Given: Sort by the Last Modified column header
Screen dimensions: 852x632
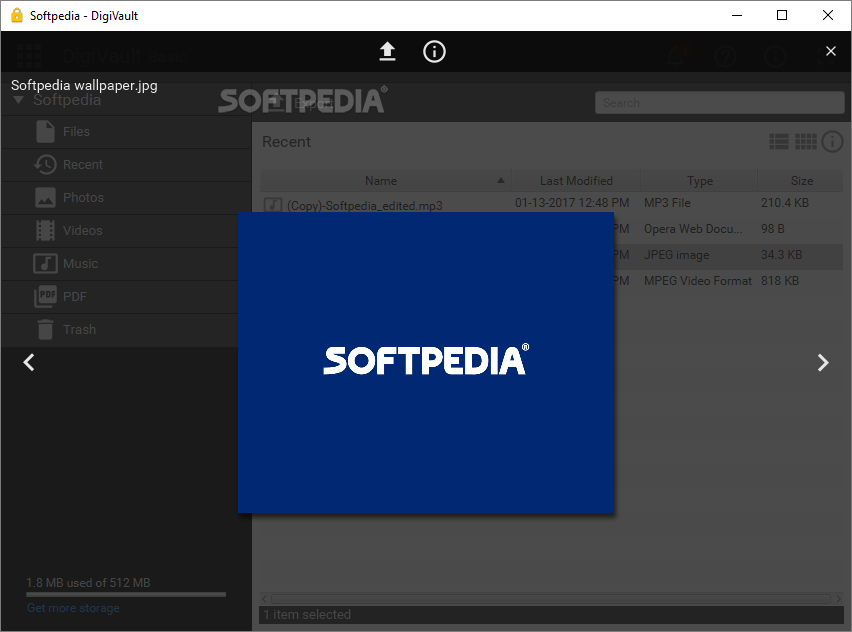Looking at the screenshot, I should coord(576,181).
